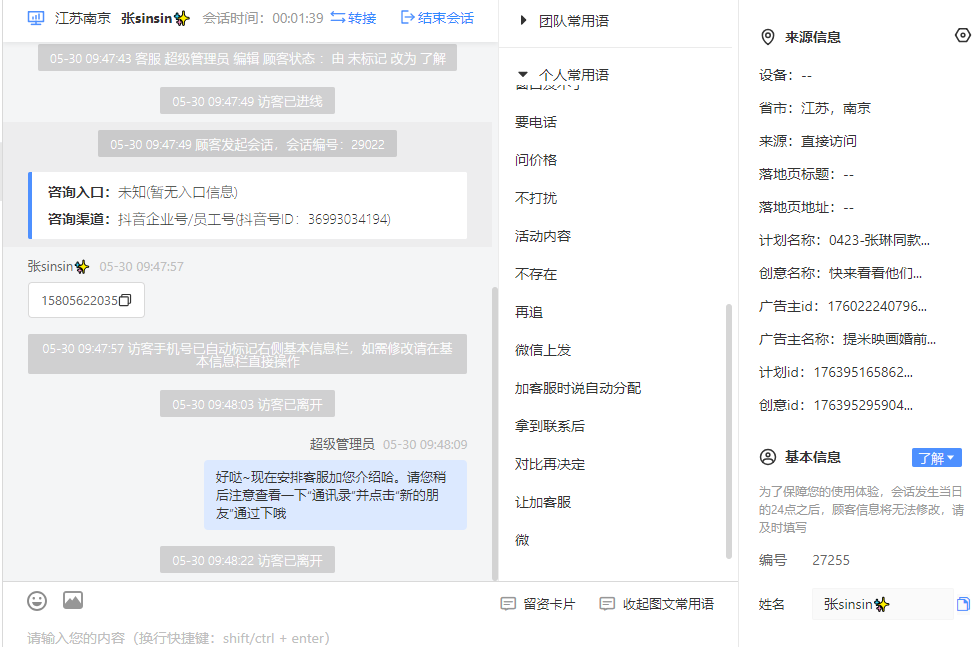Select quick phrase 微
979x647 pixels.
point(522,540)
